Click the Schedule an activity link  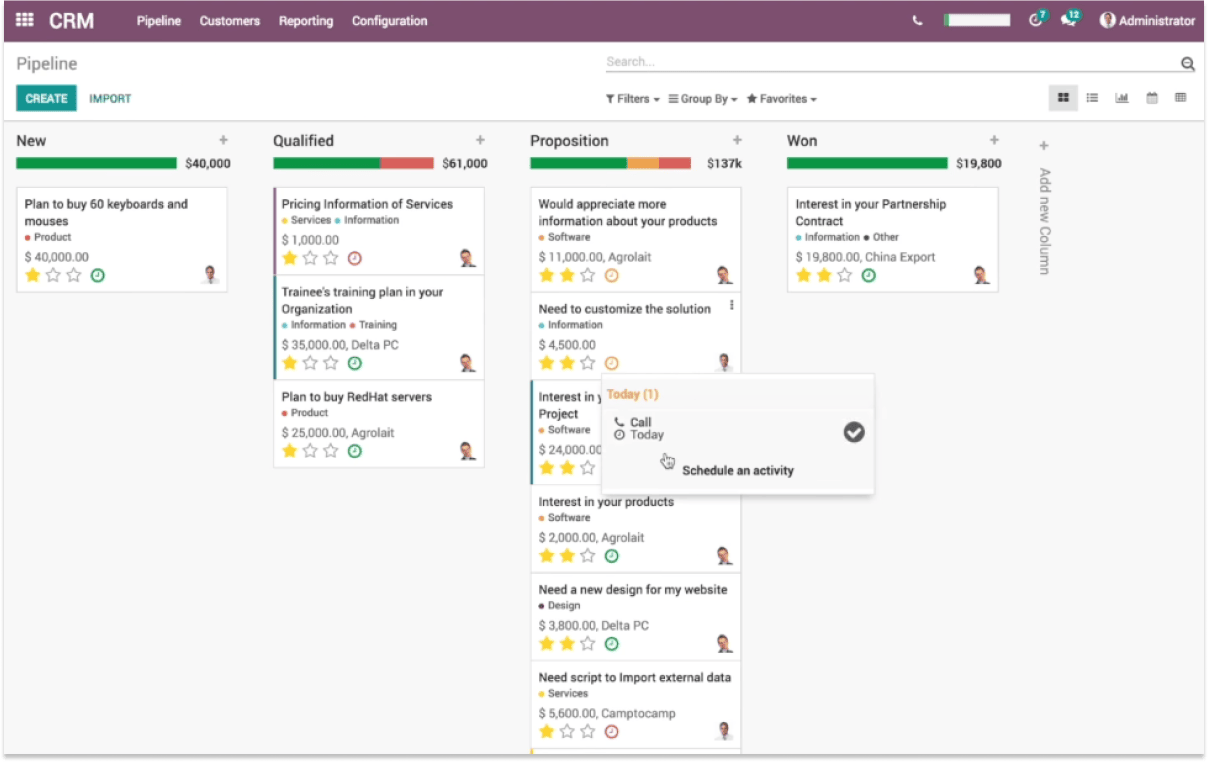pyautogui.click(x=738, y=470)
